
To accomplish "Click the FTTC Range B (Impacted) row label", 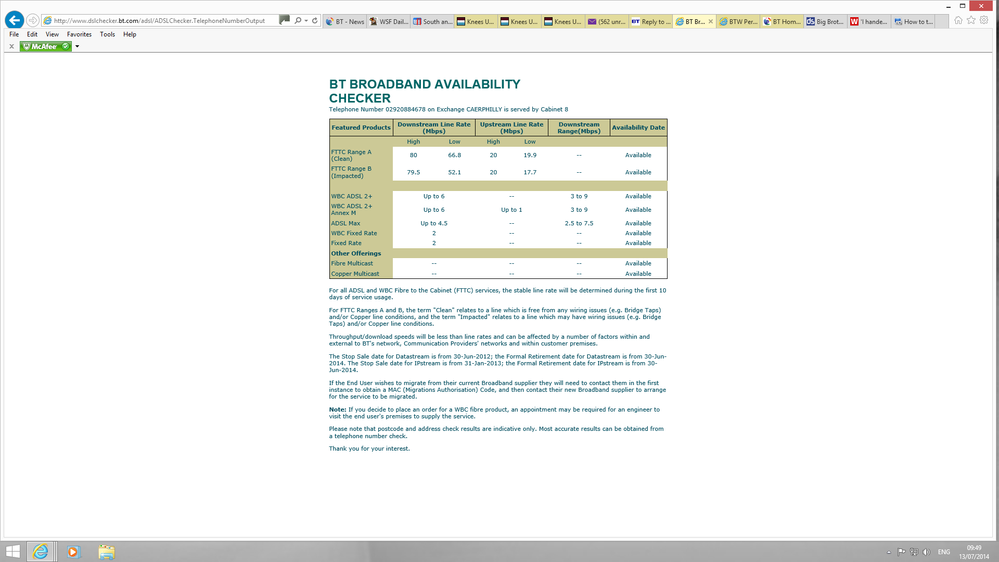I will click(x=351, y=173).
